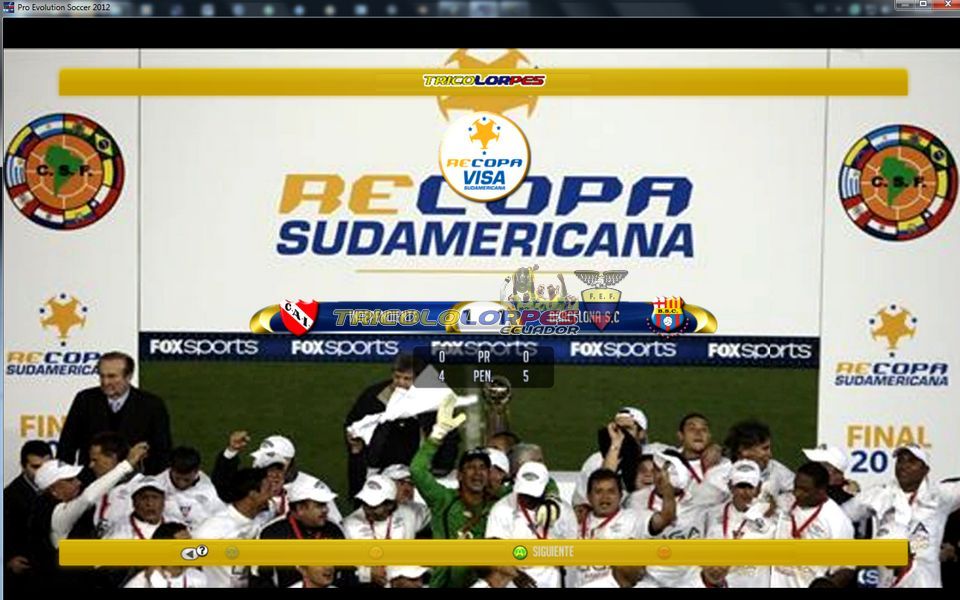The image size is (960, 600).
Task: Click the help question mark icon
Action: pos(202,551)
